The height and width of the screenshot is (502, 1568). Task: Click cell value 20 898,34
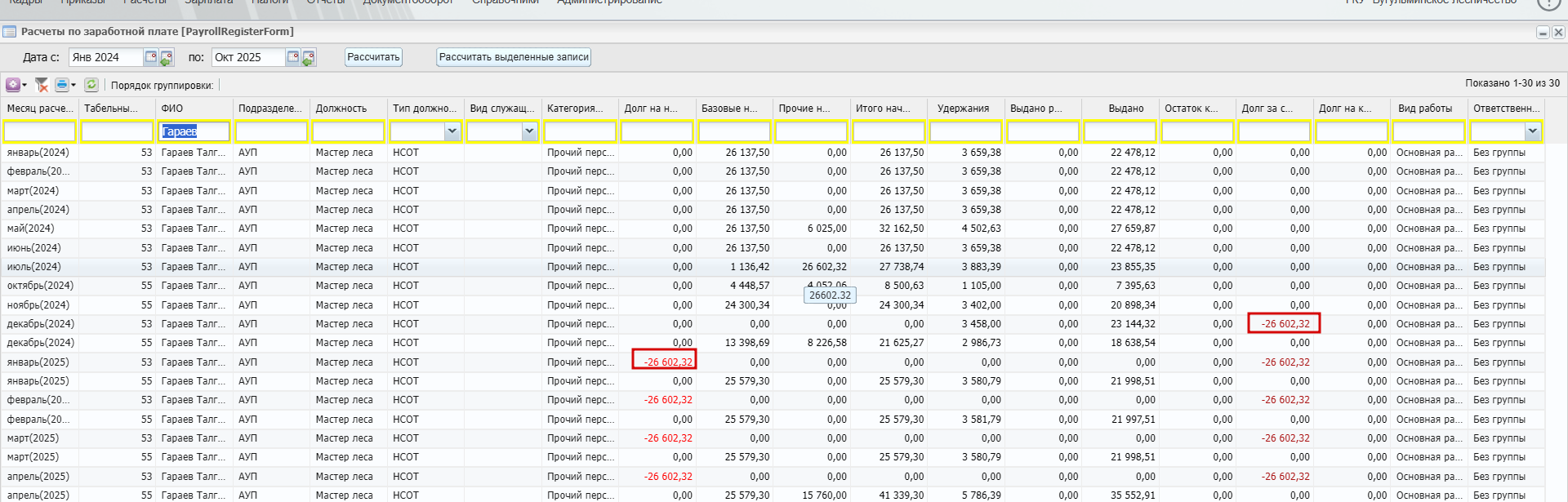1133,305
